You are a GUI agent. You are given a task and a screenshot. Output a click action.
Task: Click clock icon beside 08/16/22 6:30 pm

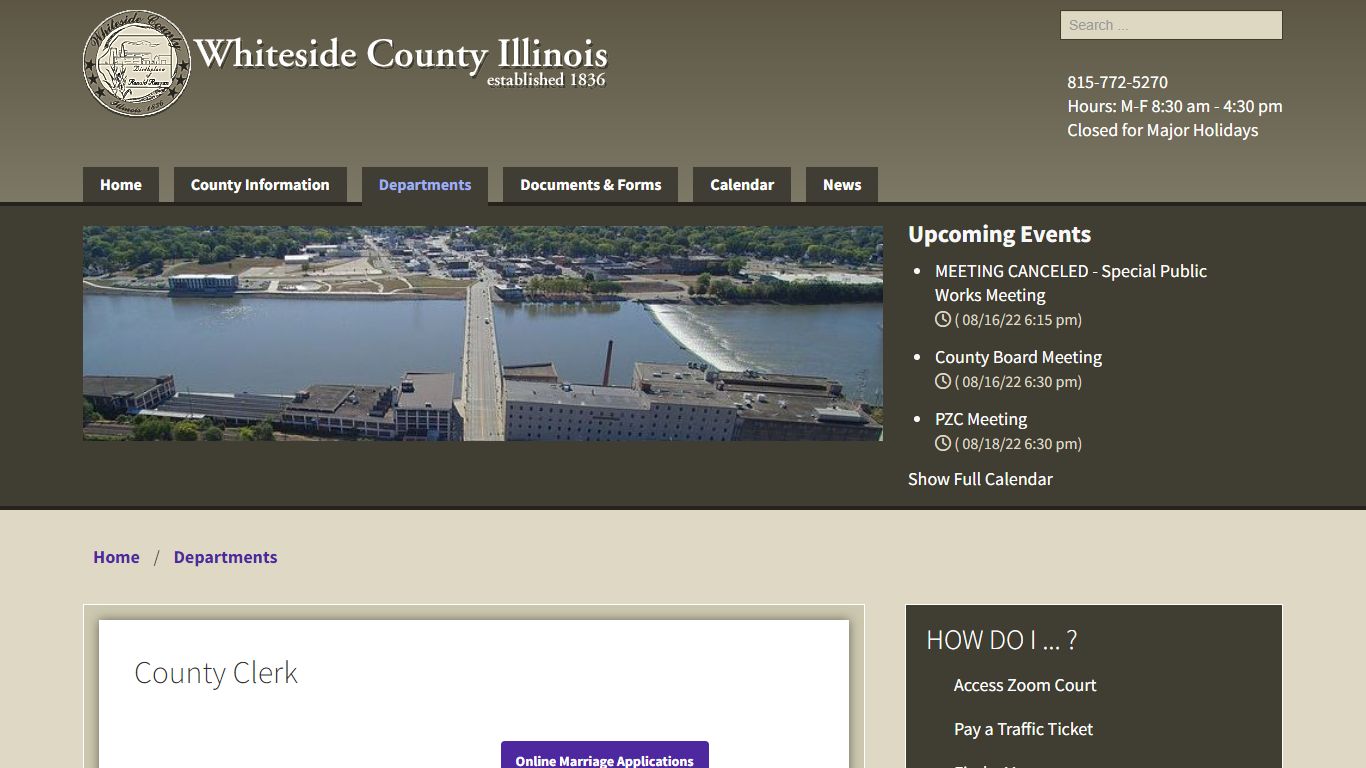[x=942, y=382]
